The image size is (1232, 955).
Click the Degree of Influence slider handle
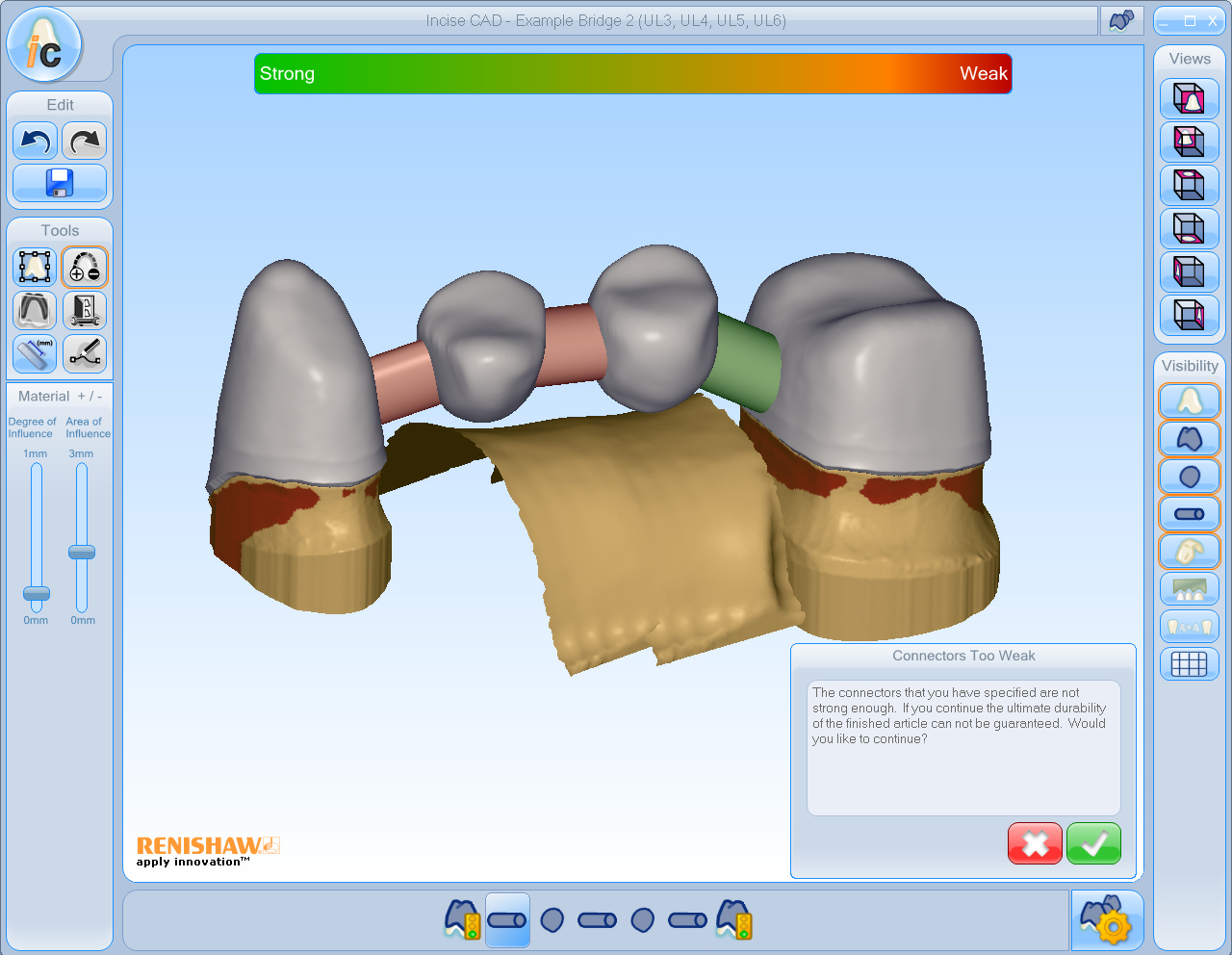click(37, 593)
